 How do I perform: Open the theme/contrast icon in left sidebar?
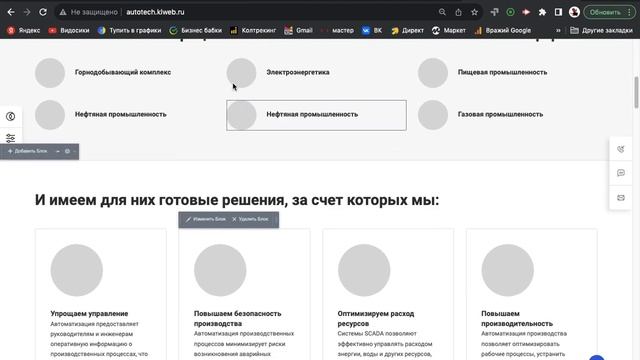[x=11, y=116]
